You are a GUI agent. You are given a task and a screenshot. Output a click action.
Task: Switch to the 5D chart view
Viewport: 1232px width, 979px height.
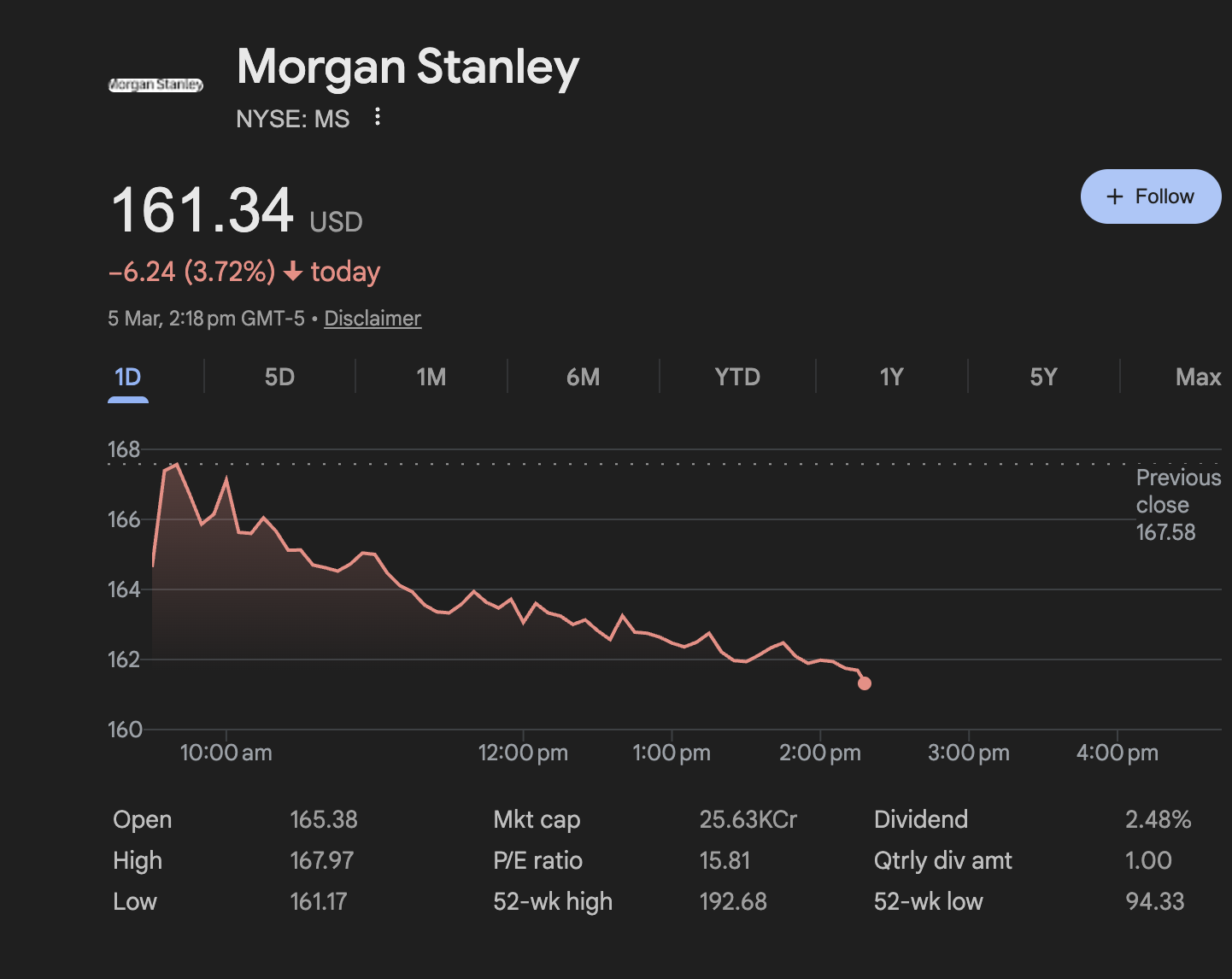pyautogui.click(x=280, y=377)
